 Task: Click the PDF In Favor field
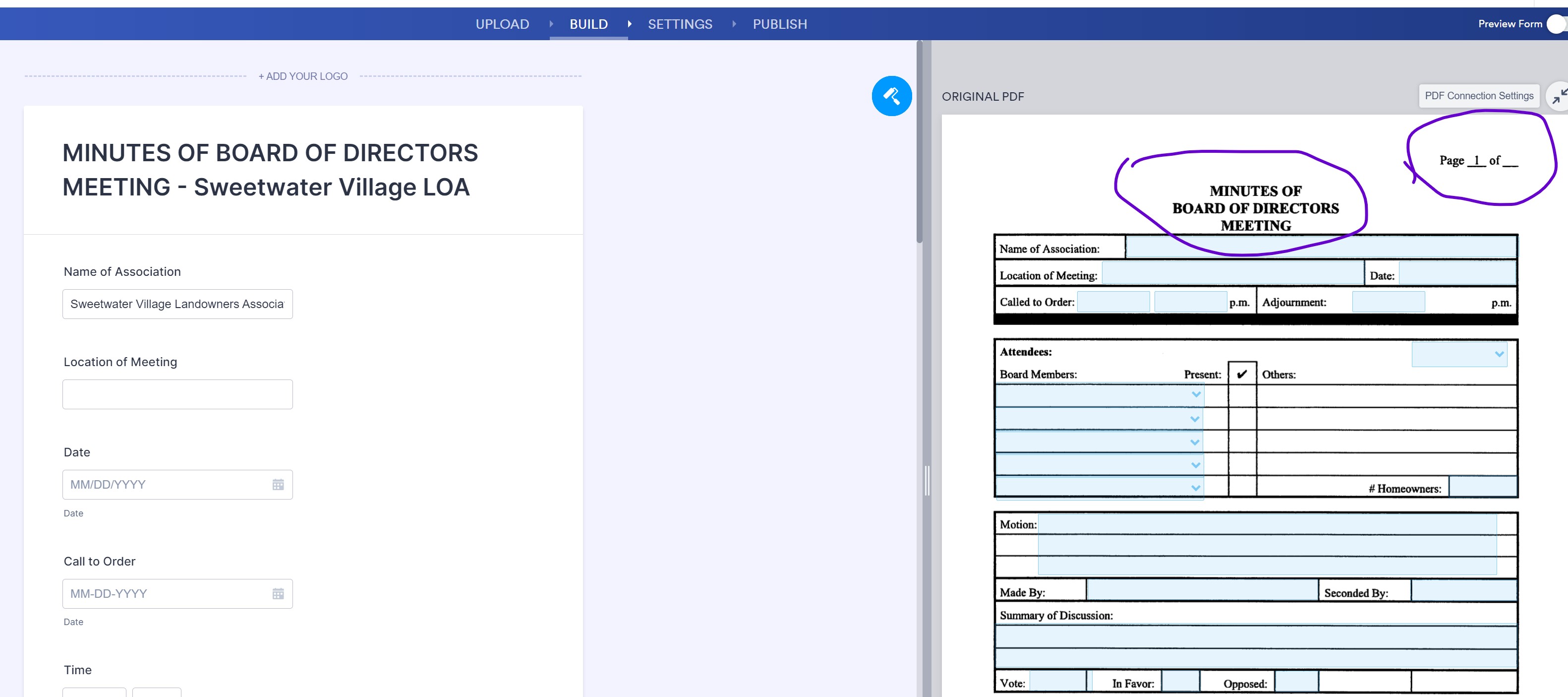point(1180,681)
